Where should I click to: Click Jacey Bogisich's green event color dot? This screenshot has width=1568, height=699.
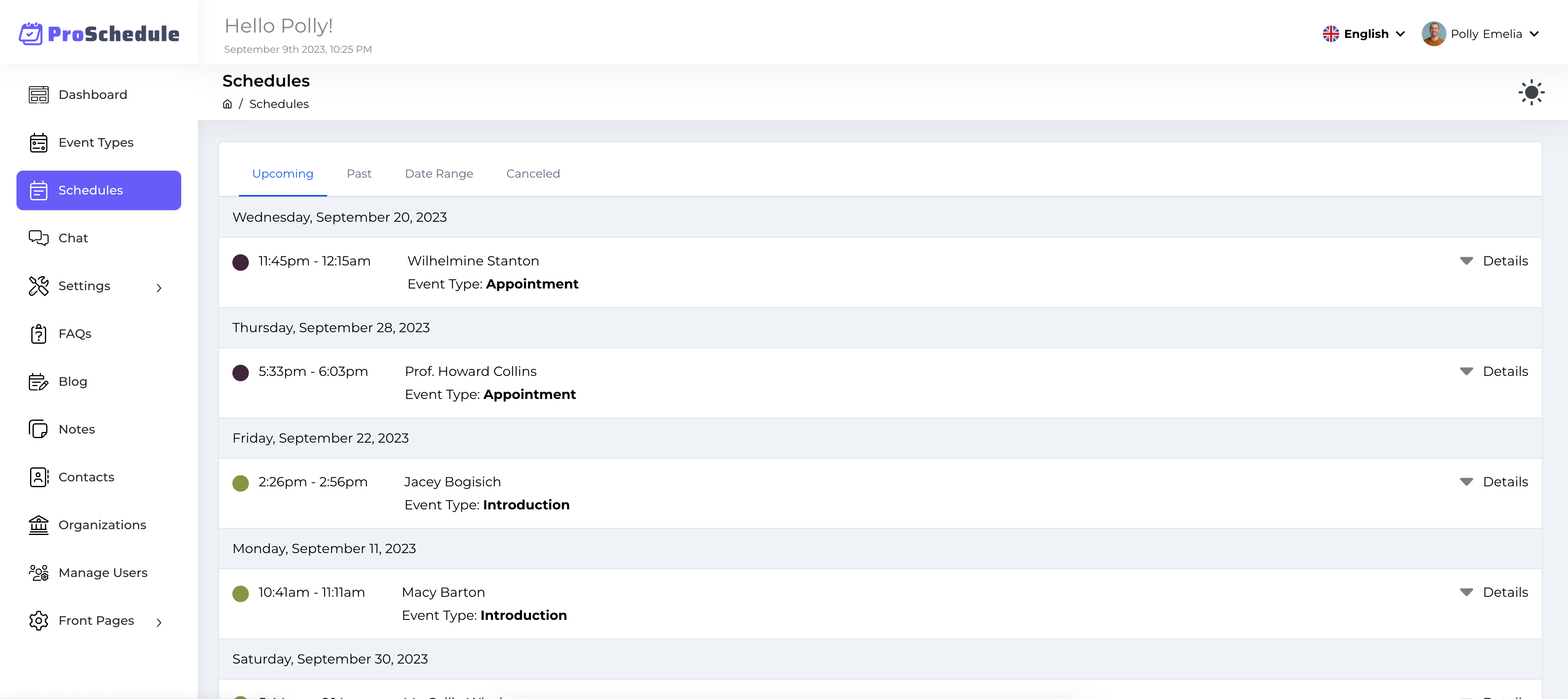click(x=241, y=483)
